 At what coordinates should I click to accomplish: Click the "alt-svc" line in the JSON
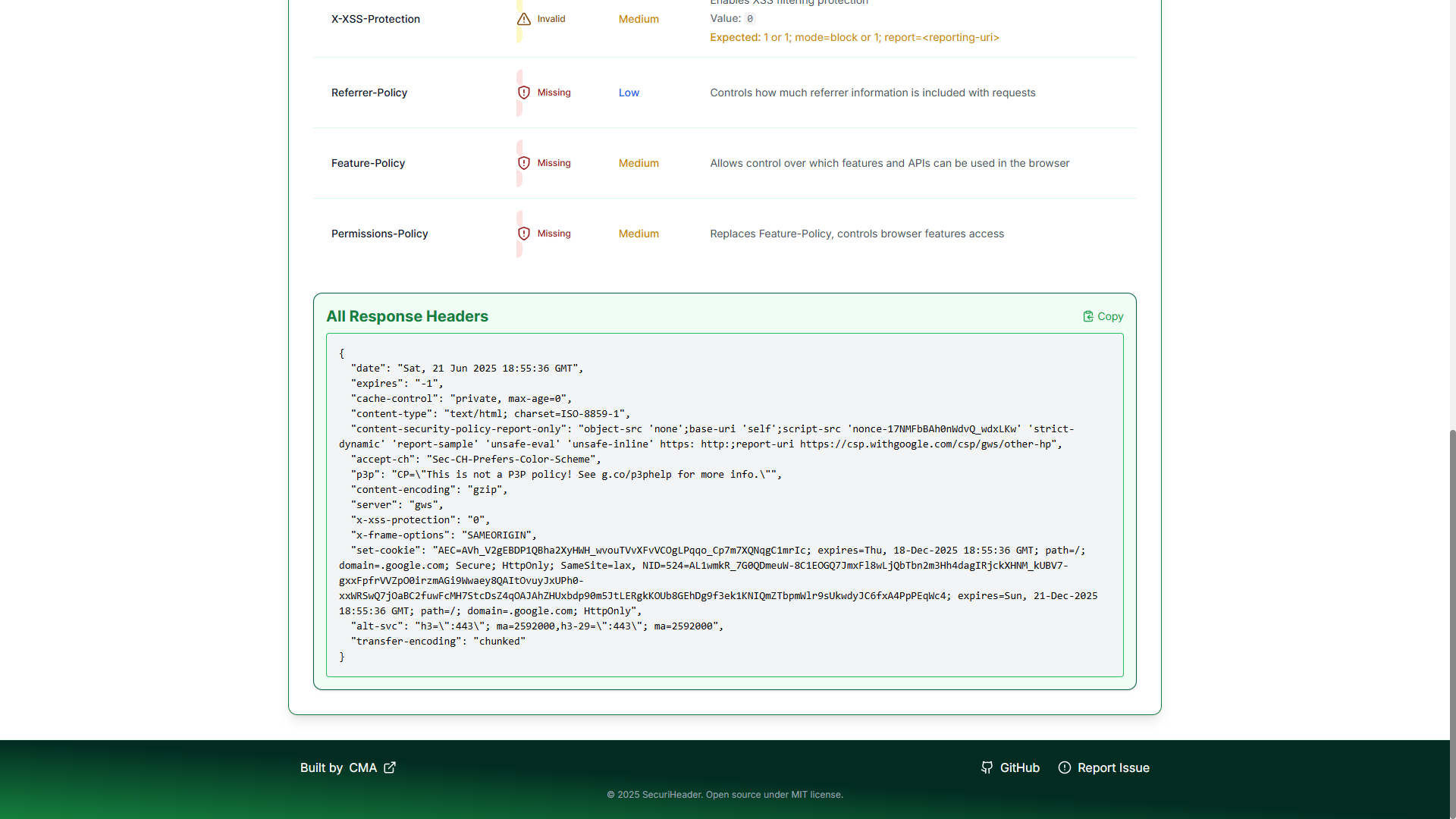[537, 626]
